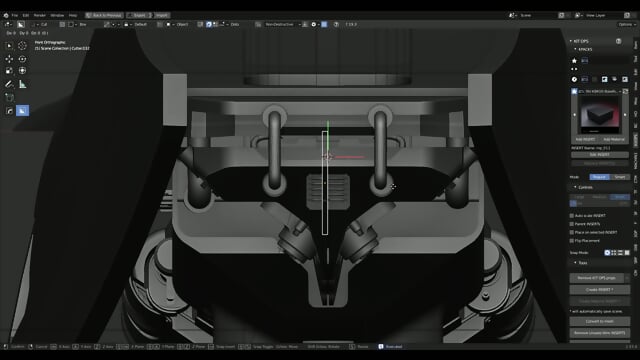The height and width of the screenshot is (360, 640).
Task: Enable Parent INSERTs checkbox
Action: (572, 224)
